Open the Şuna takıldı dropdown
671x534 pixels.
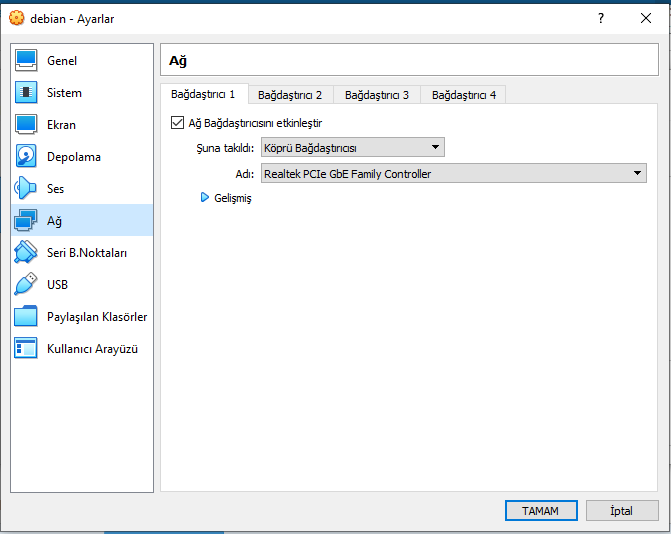pyautogui.click(x=353, y=148)
